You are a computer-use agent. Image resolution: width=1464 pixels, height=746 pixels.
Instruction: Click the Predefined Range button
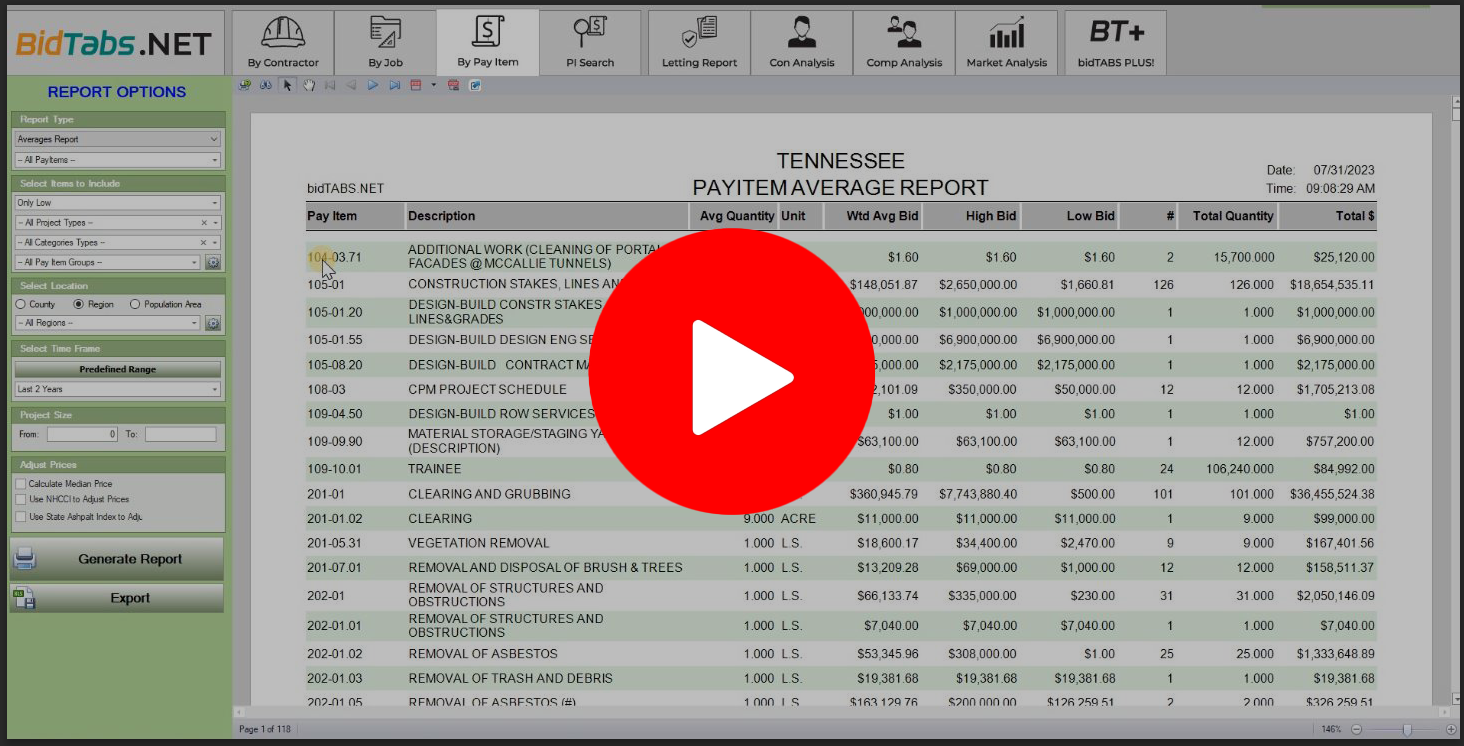[x=117, y=369]
